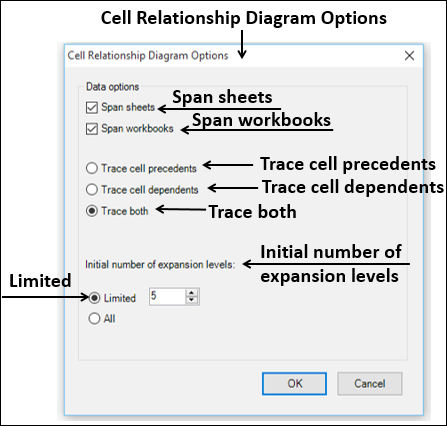Click the expansion levels number field showing 5

[x=167, y=296]
